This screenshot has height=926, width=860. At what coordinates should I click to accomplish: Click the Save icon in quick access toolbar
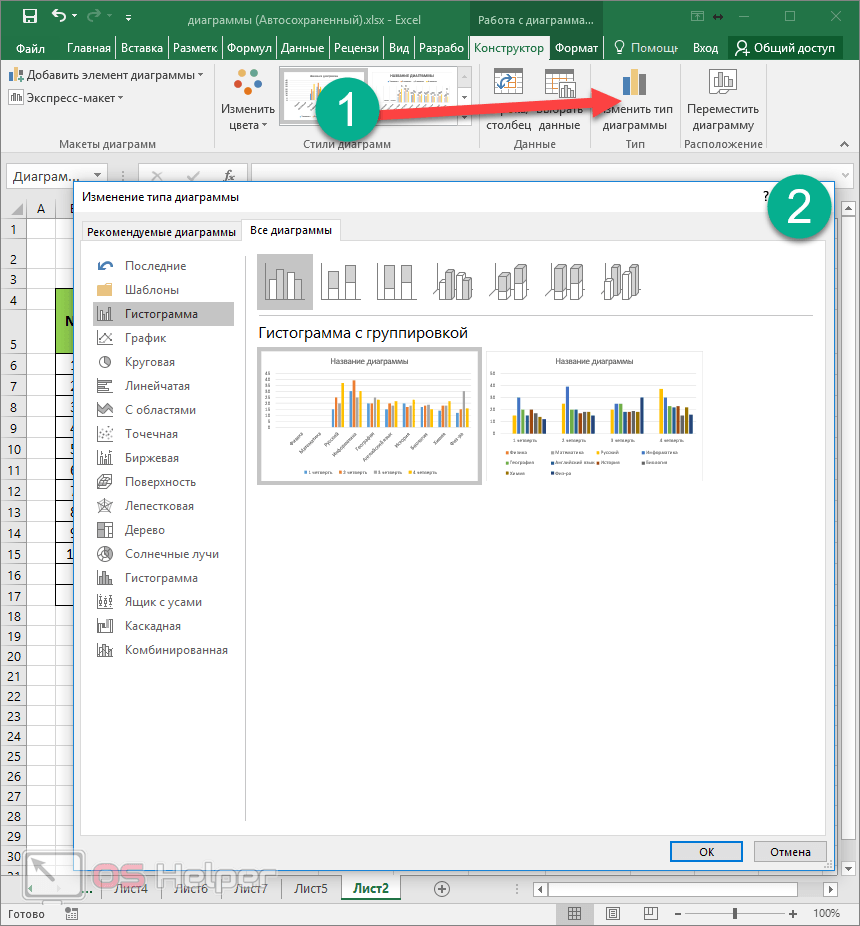click(x=29, y=17)
